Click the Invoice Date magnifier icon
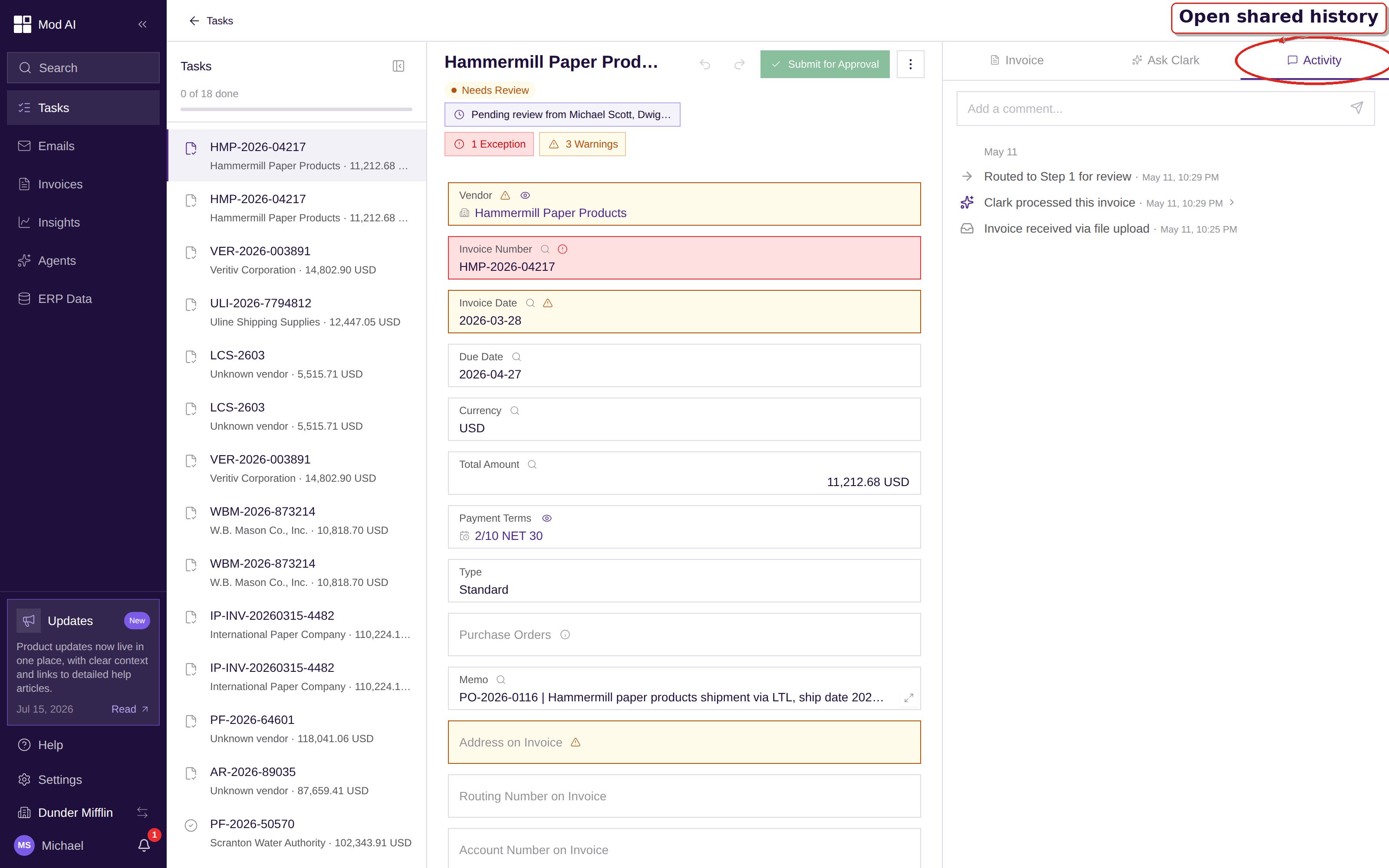Image resolution: width=1389 pixels, height=868 pixels. click(x=530, y=303)
